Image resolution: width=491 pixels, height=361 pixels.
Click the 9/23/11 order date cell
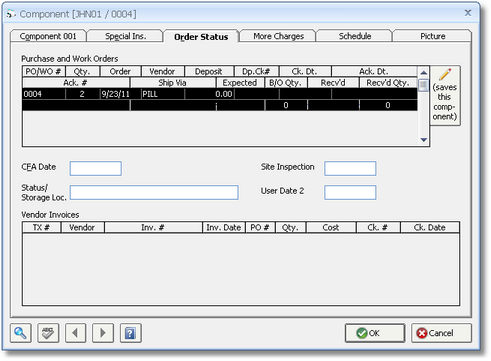120,94
